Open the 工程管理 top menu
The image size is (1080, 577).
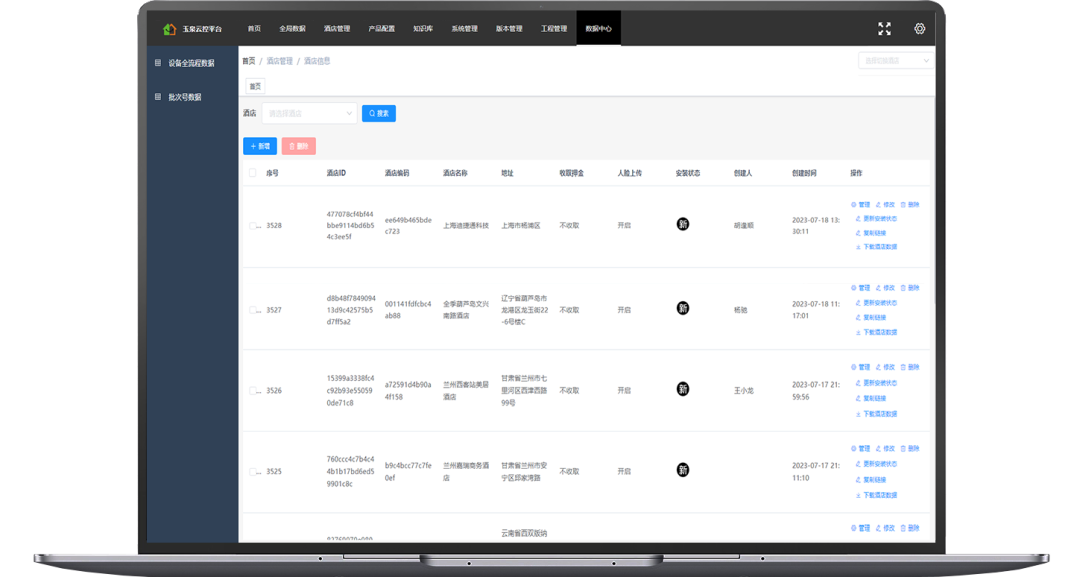point(554,29)
